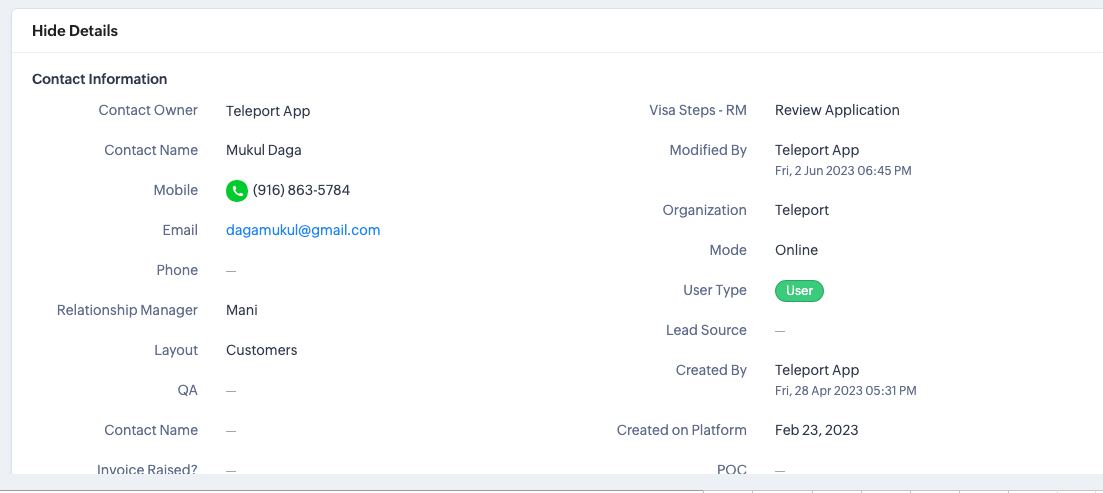
Task: Click the contact name Mukul Daga
Action: pyautogui.click(x=263, y=150)
